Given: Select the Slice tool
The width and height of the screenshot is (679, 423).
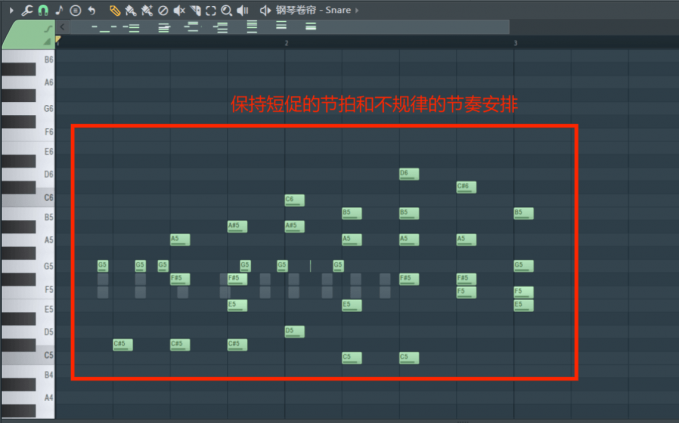Looking at the screenshot, I should point(195,10).
